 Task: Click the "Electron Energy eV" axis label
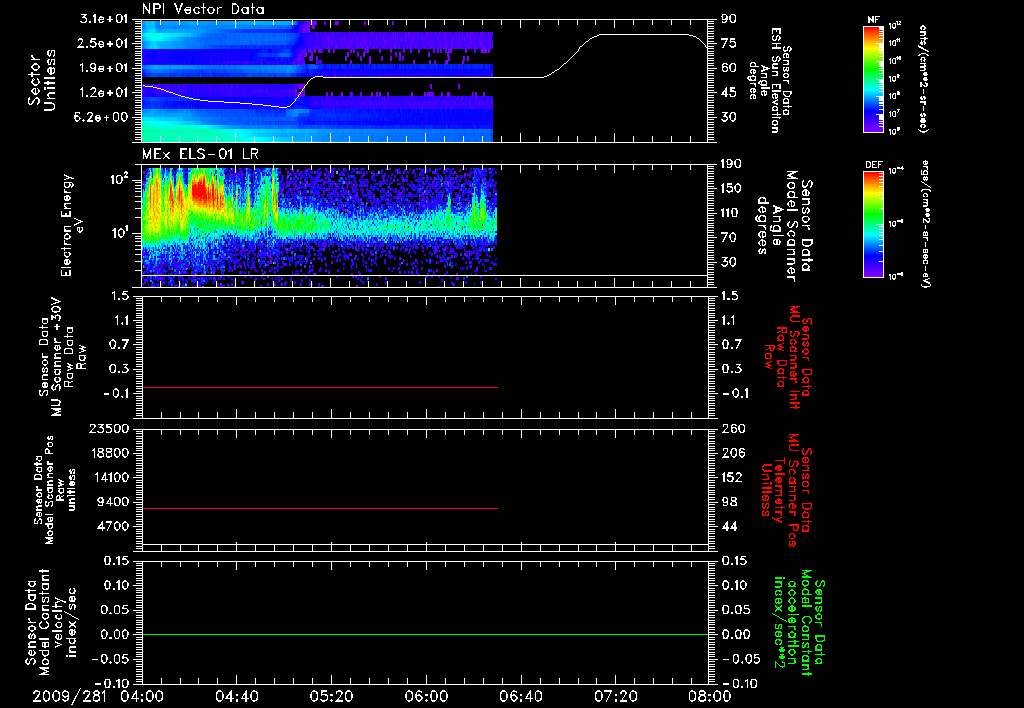71,225
